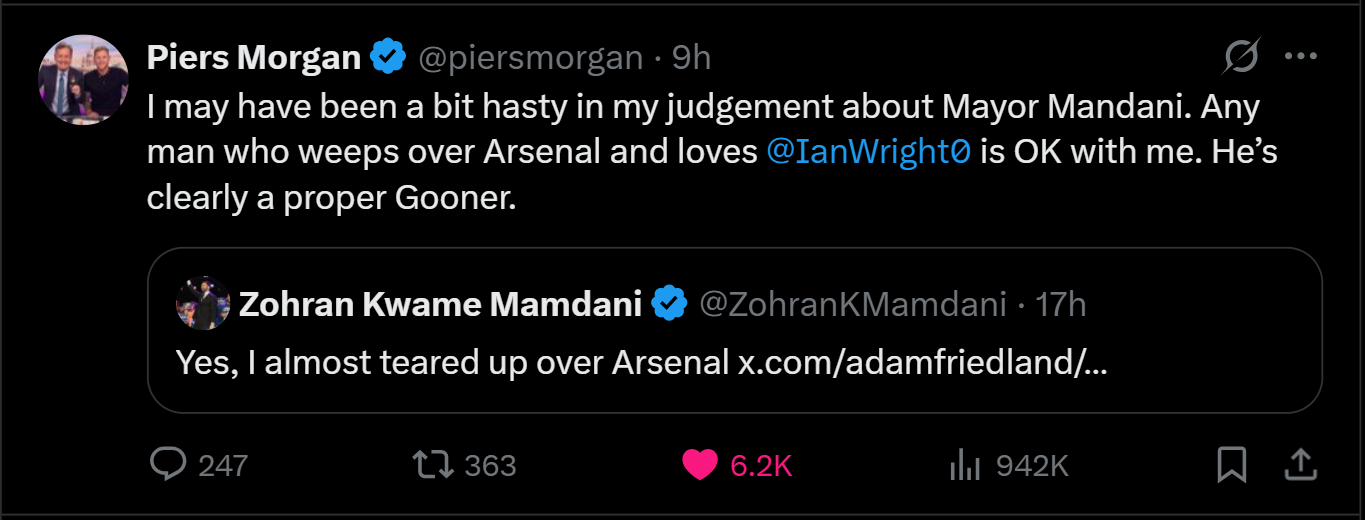The width and height of the screenshot is (1365, 520).
Task: Click the 17h quoted post timestamp
Action: [x=1061, y=304]
